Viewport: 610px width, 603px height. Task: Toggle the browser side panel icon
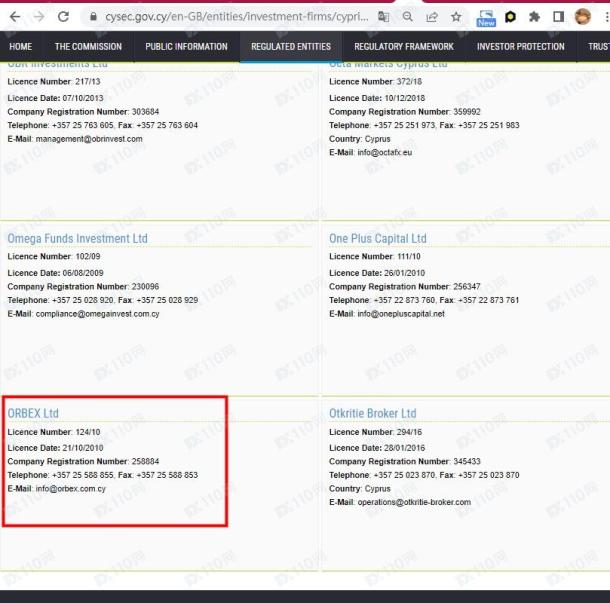559,17
